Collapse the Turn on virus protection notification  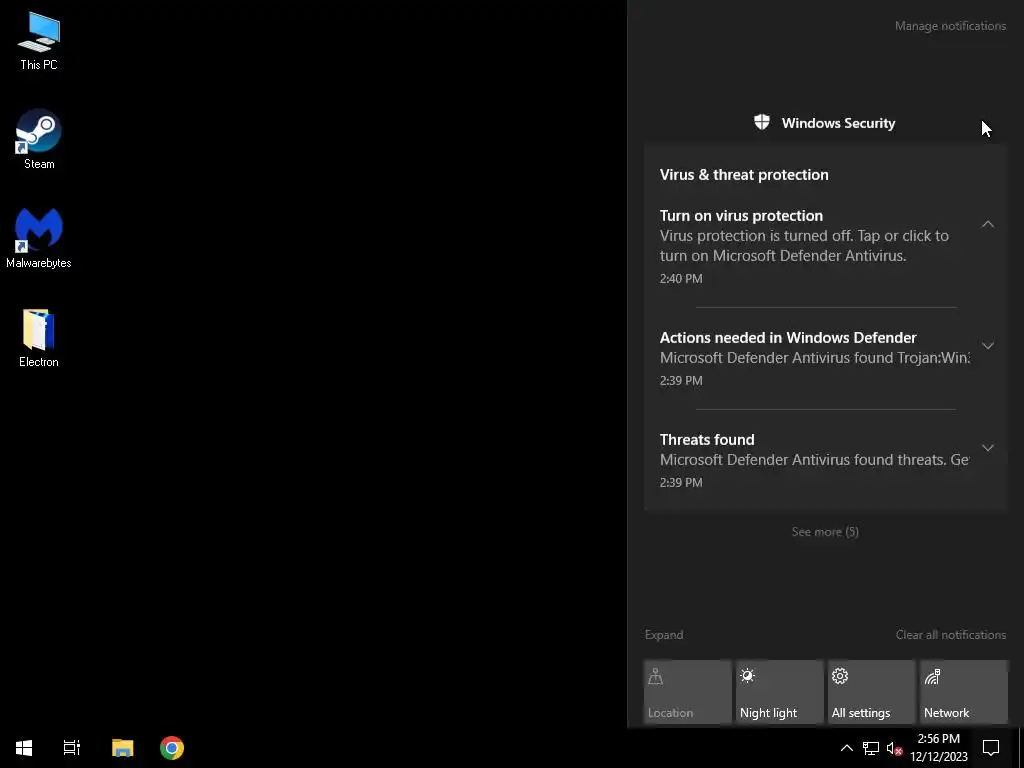click(988, 224)
